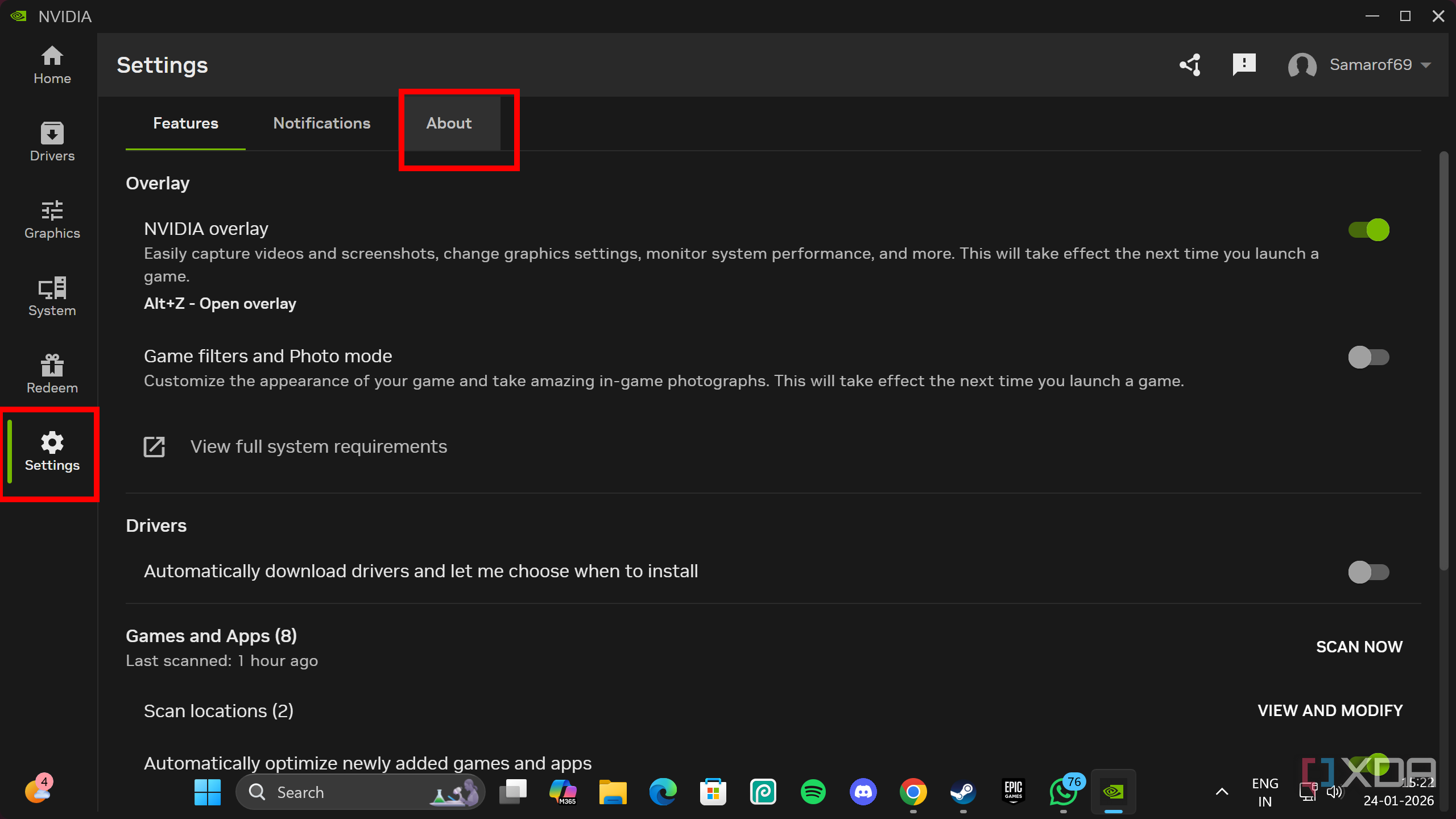Click the external link icon beside system requirements
This screenshot has width=1456, height=819.
(x=154, y=447)
